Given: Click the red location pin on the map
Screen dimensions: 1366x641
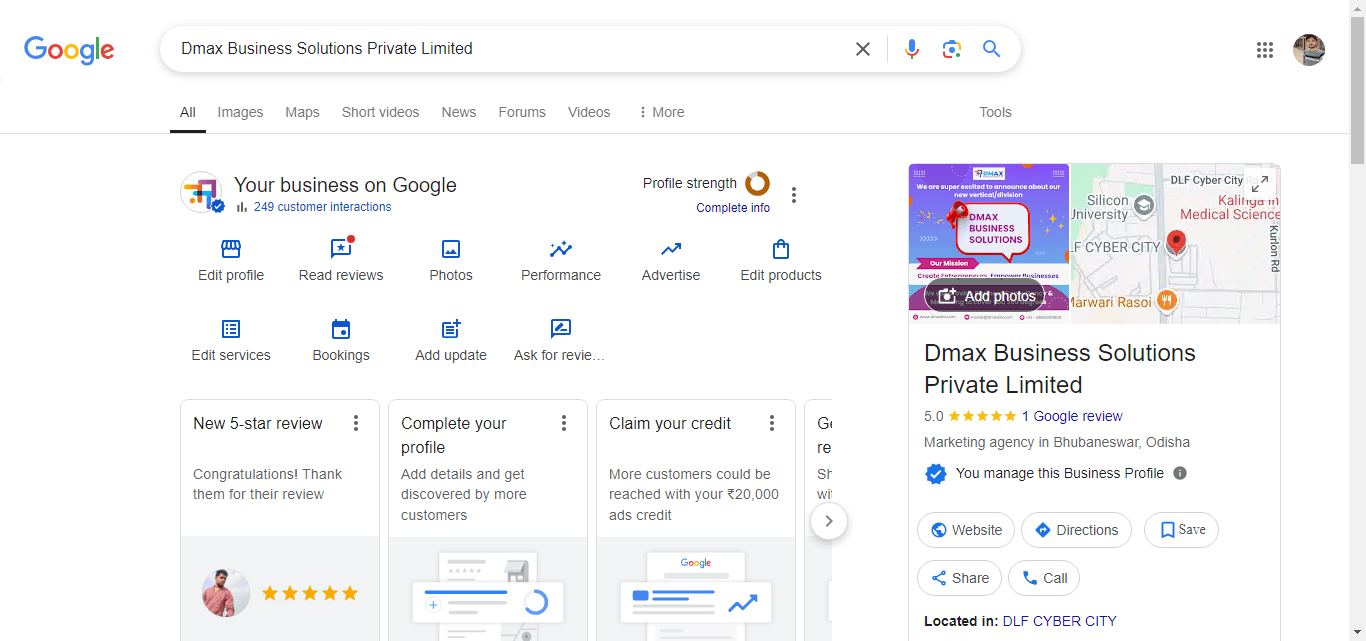Looking at the screenshot, I should pos(1176,242).
